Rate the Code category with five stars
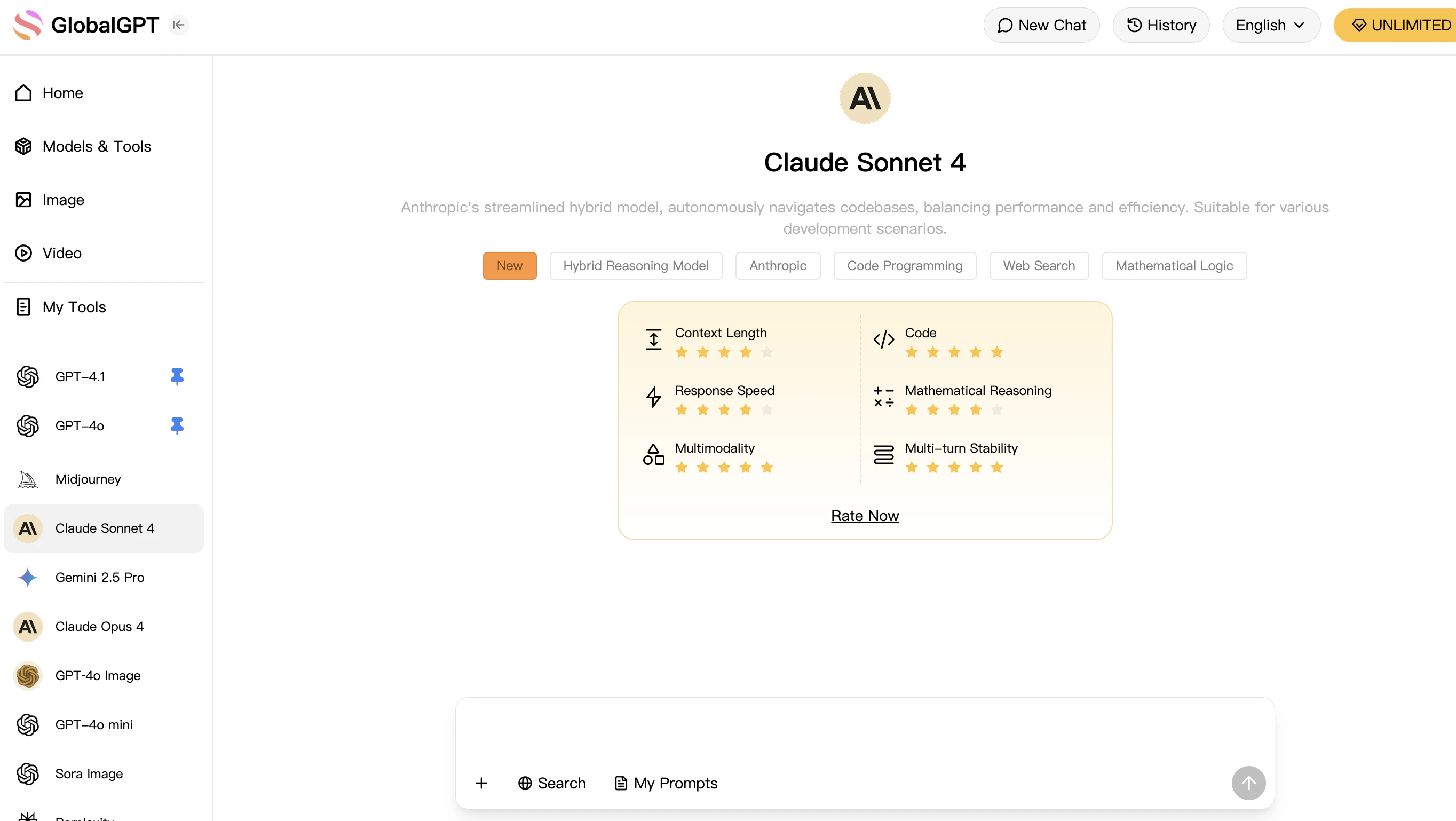This screenshot has height=821, width=1456. point(997,352)
